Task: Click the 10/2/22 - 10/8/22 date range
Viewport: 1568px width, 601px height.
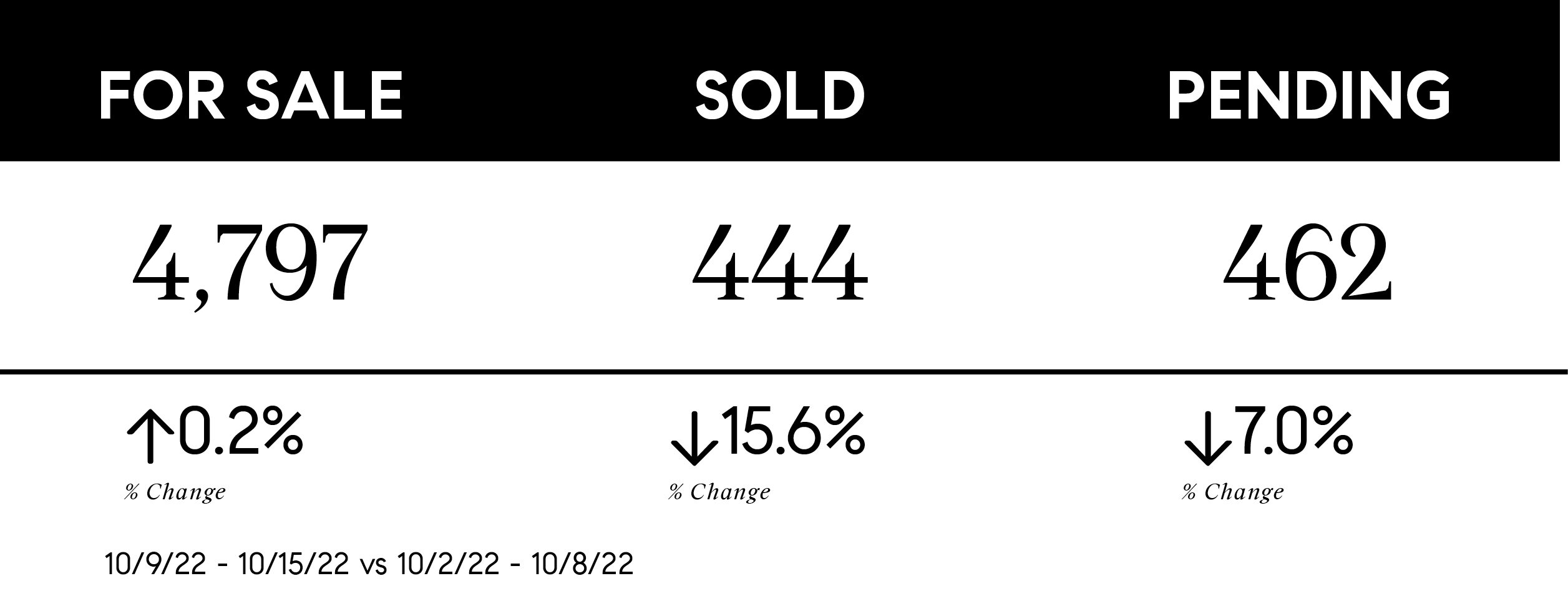Action: [515, 565]
